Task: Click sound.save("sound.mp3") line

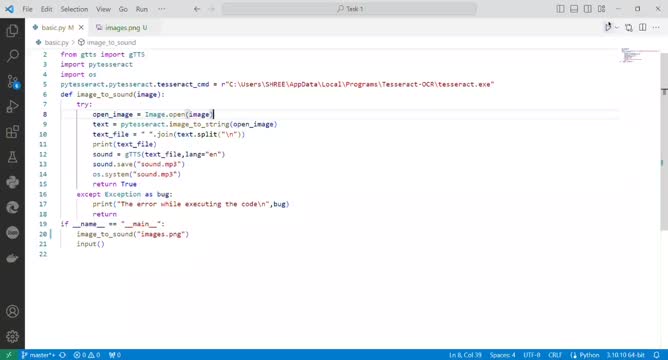Action: 138,164
